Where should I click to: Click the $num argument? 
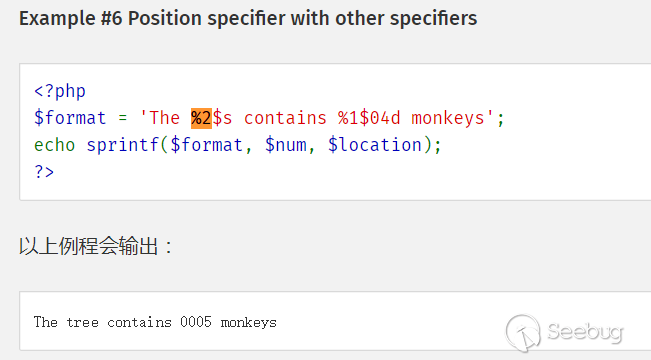point(286,145)
